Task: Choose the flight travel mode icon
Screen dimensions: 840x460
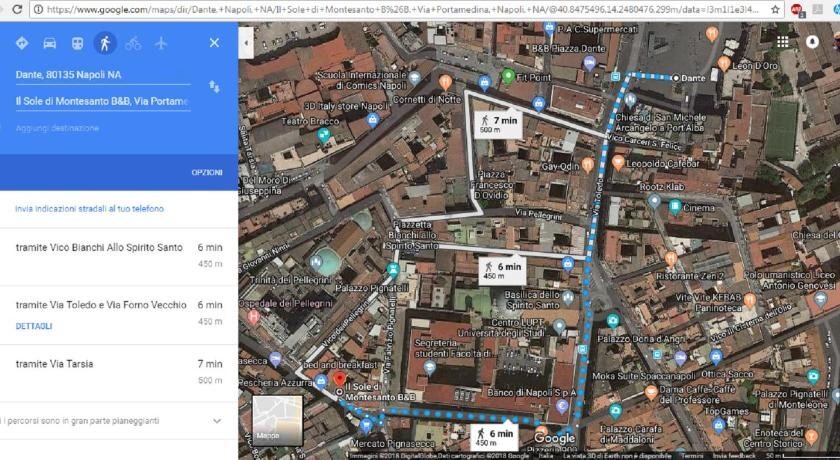Action: [x=161, y=43]
